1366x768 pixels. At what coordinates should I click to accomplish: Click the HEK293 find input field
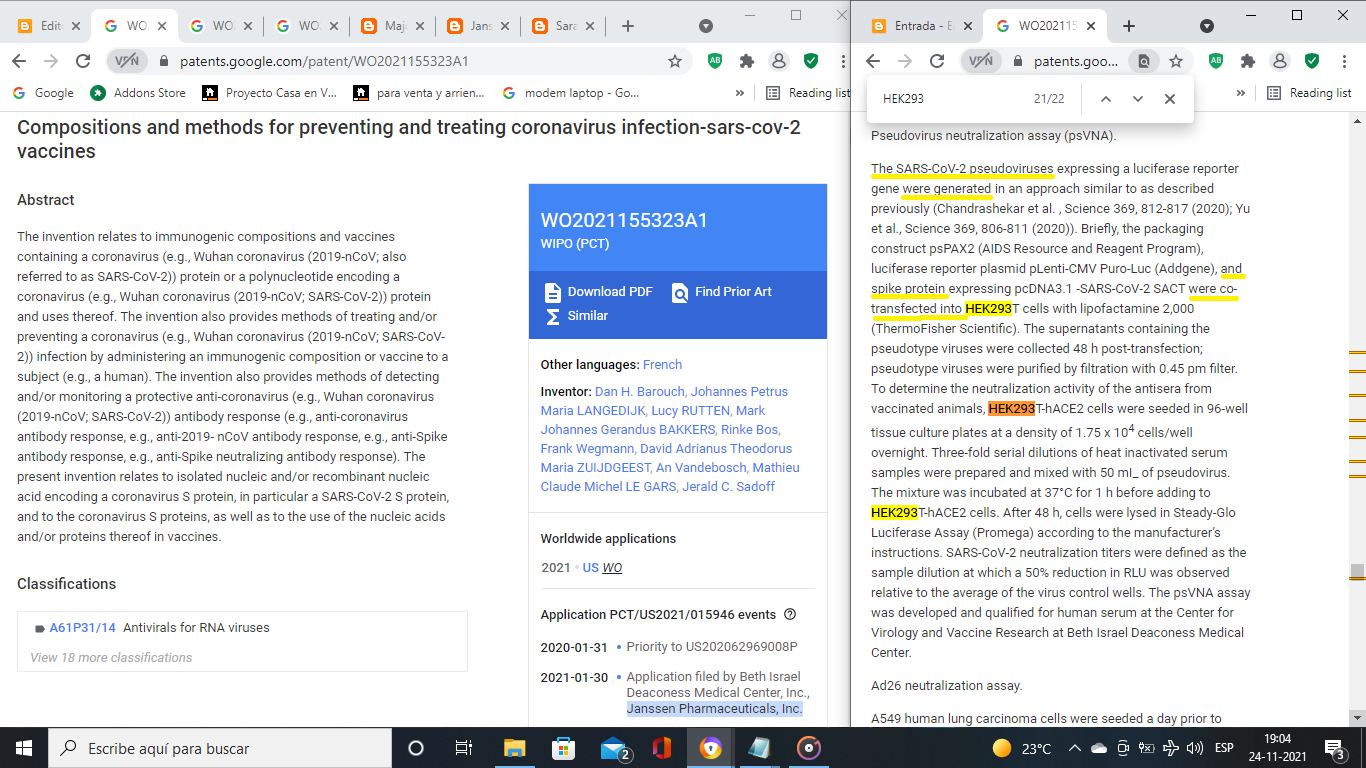point(950,99)
